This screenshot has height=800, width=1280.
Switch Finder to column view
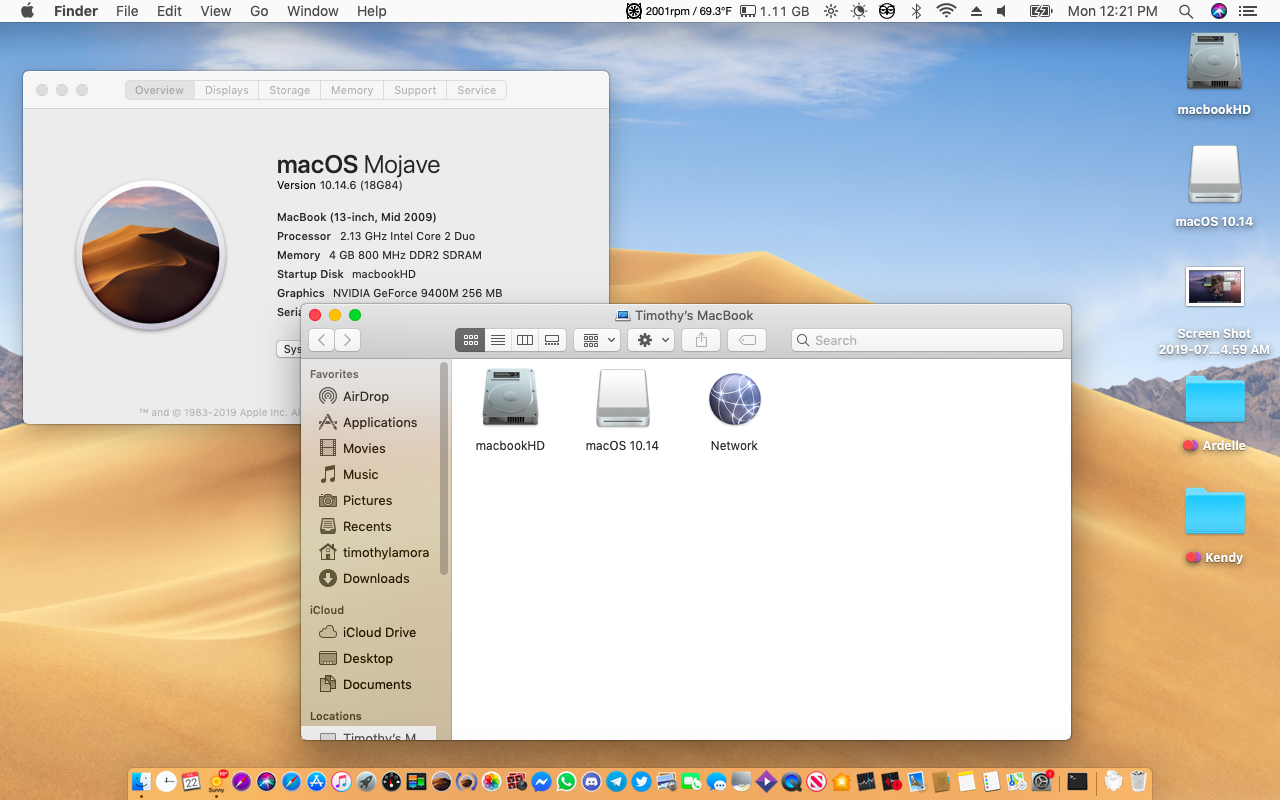click(524, 340)
